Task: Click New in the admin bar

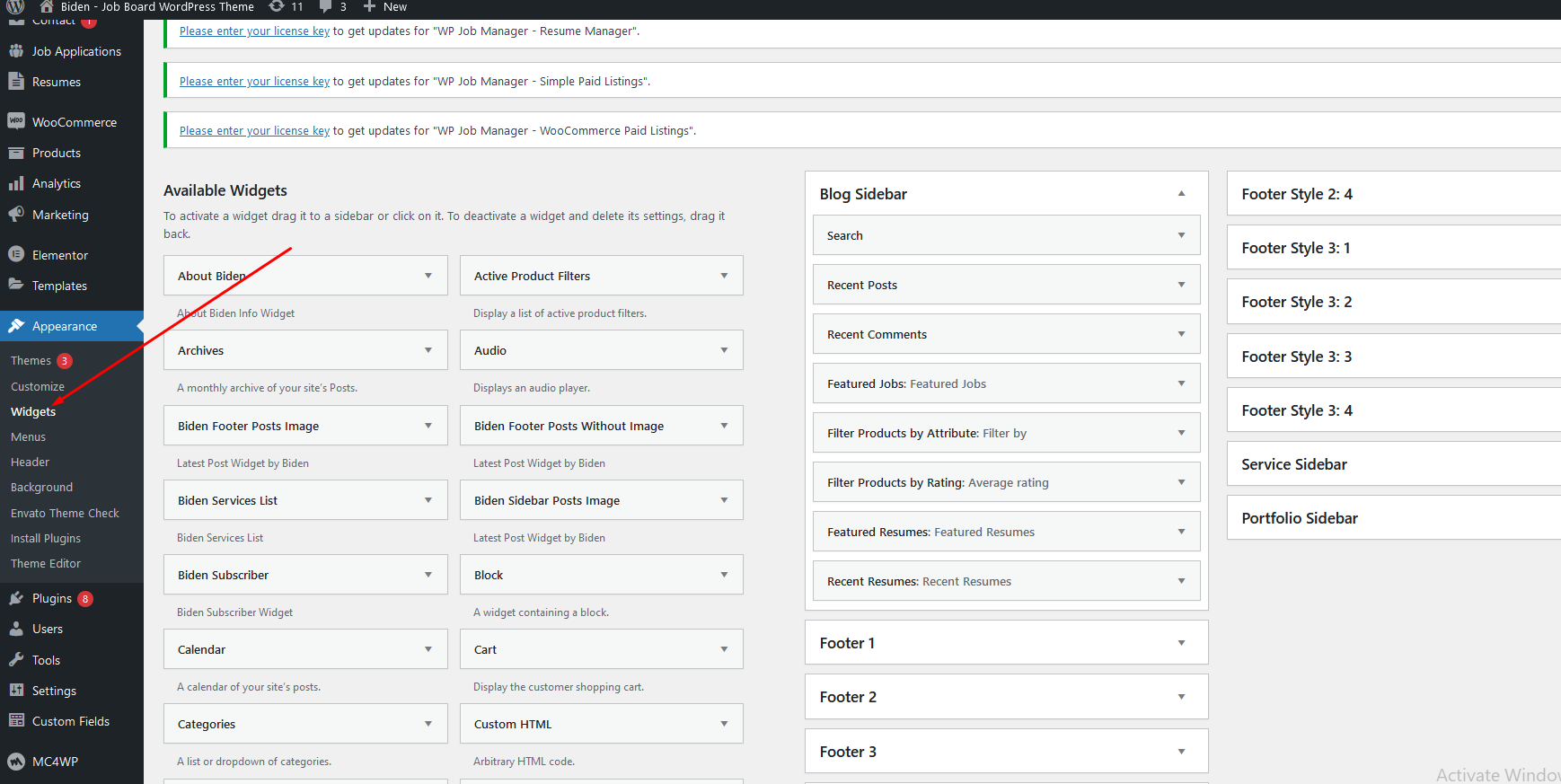Action: 395,6
